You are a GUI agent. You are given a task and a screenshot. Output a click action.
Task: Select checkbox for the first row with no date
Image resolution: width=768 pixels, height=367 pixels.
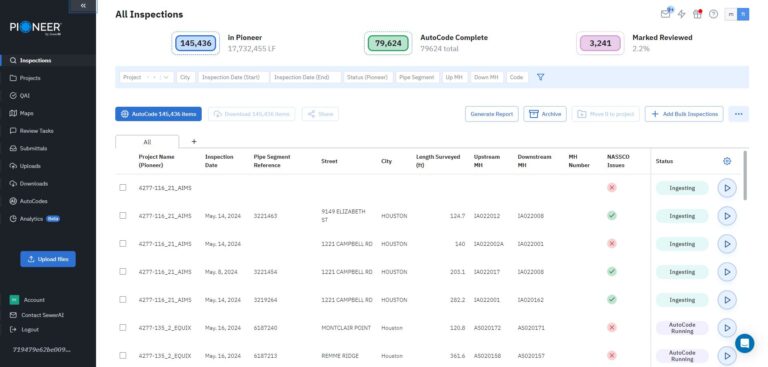tap(123, 188)
